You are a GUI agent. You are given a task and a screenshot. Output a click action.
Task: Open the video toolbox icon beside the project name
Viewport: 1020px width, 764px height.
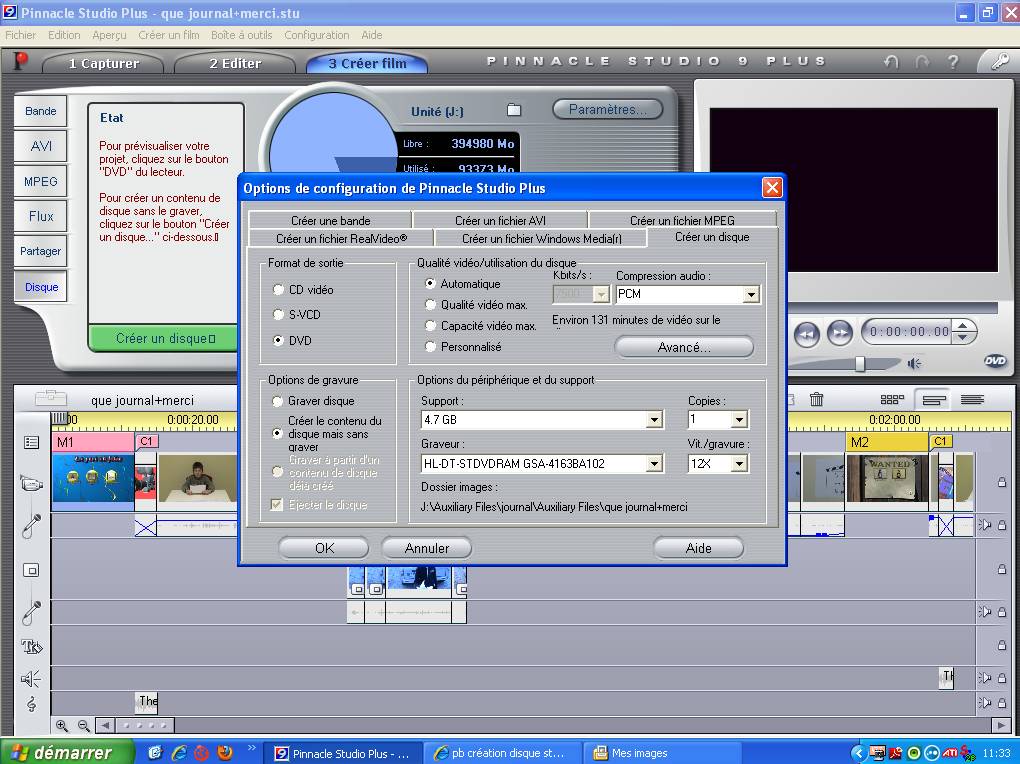click(51, 398)
